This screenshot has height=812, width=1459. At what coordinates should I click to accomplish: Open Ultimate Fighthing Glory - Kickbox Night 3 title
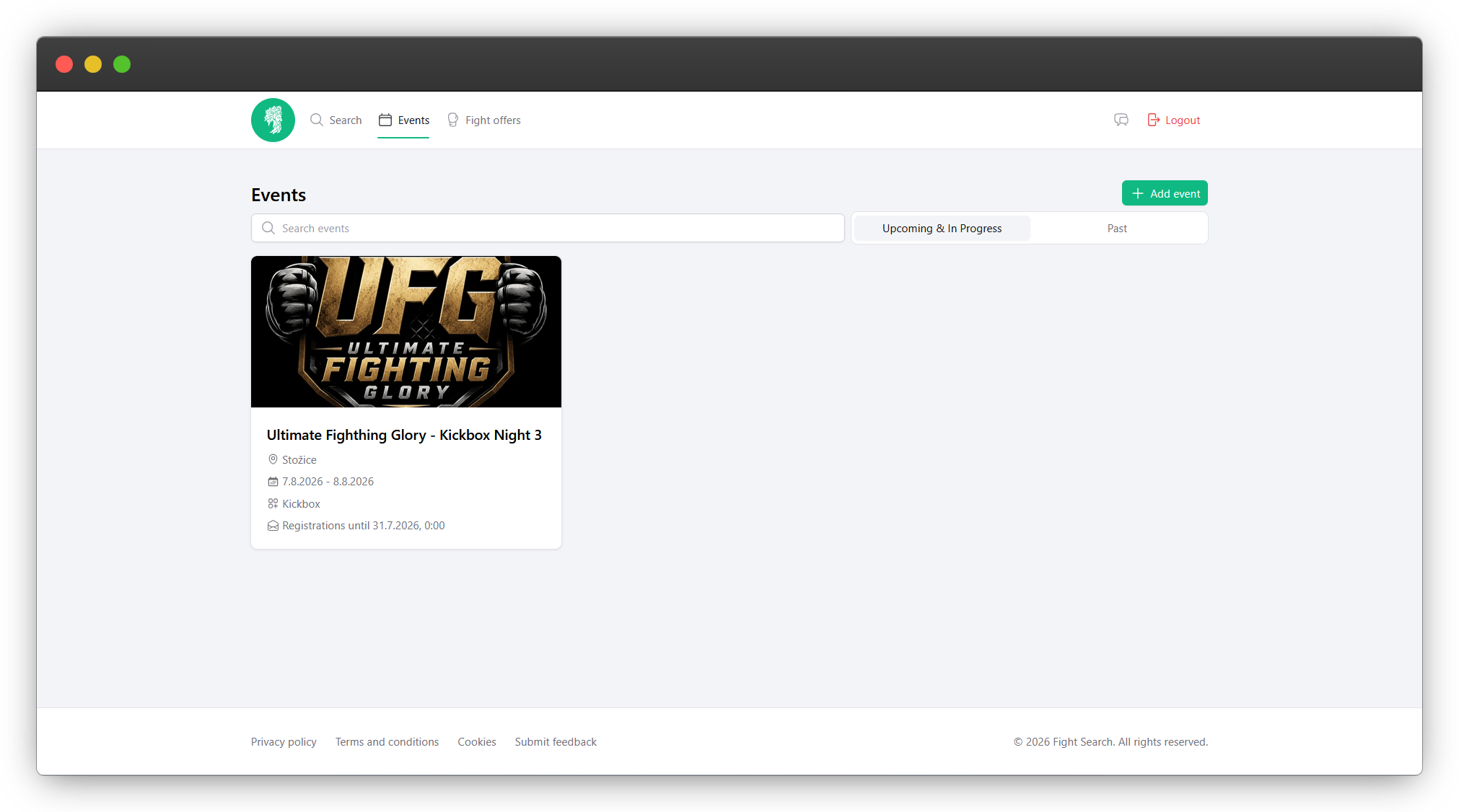[404, 435]
